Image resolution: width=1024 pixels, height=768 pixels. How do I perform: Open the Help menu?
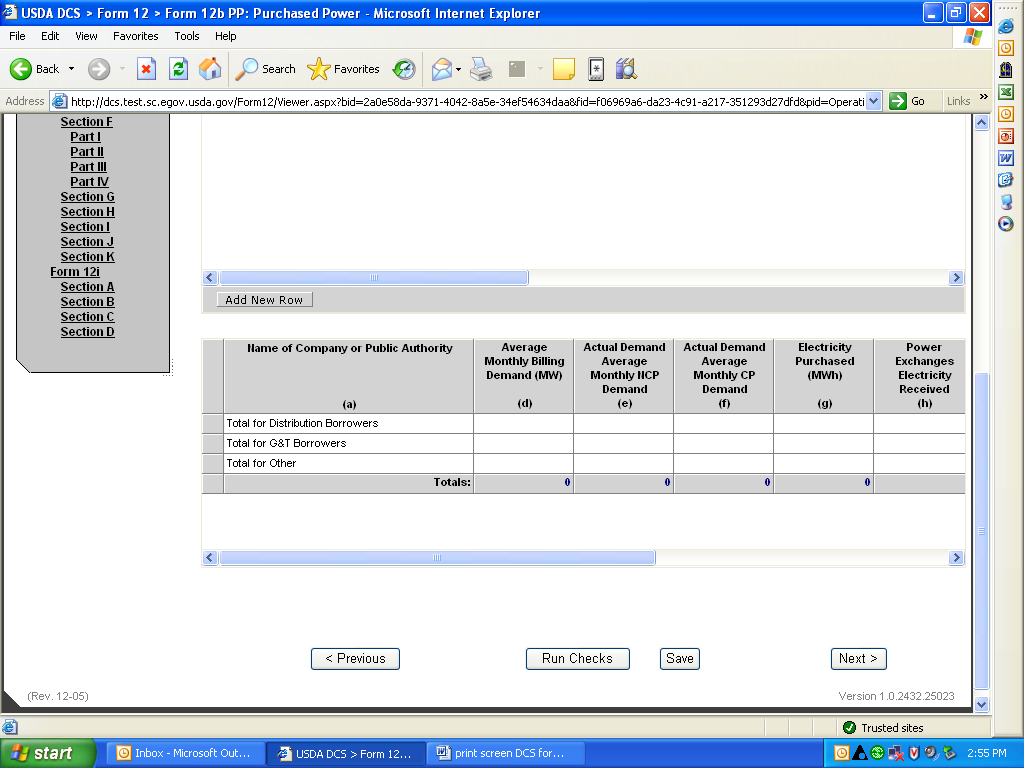click(x=225, y=36)
